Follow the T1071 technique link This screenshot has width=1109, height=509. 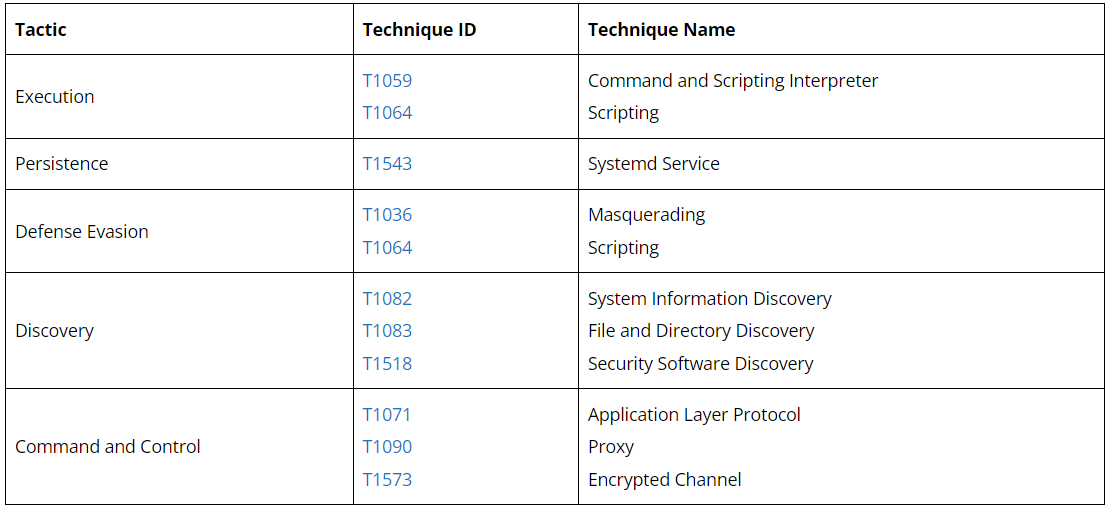coord(387,415)
